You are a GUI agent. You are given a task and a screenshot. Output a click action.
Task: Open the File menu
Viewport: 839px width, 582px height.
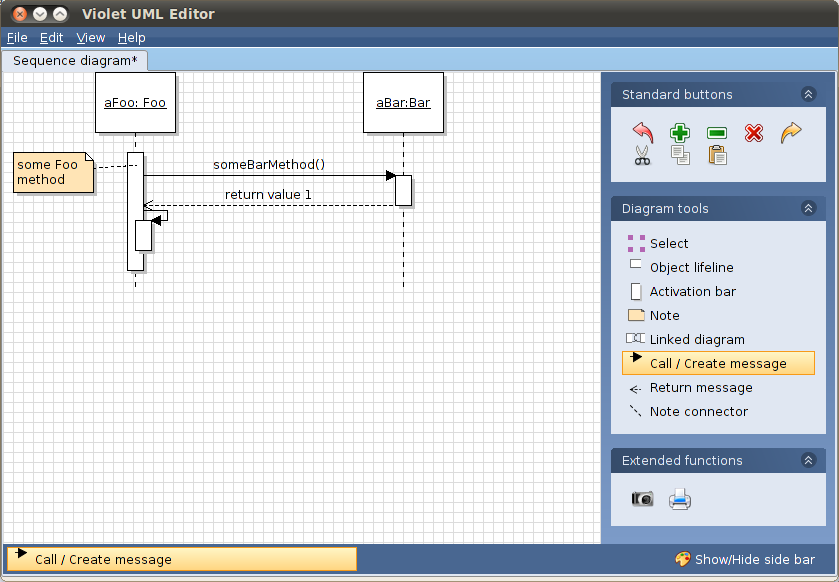(x=17, y=37)
